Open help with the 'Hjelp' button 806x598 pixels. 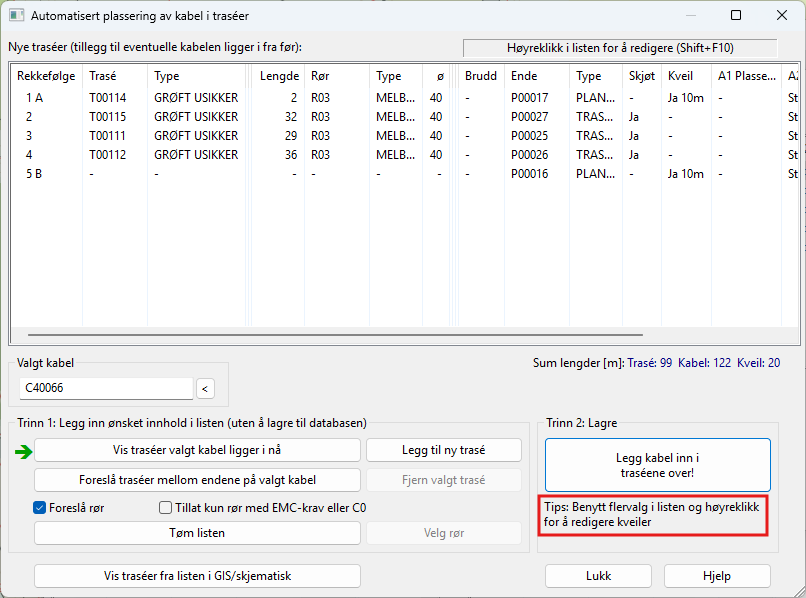(x=717, y=576)
